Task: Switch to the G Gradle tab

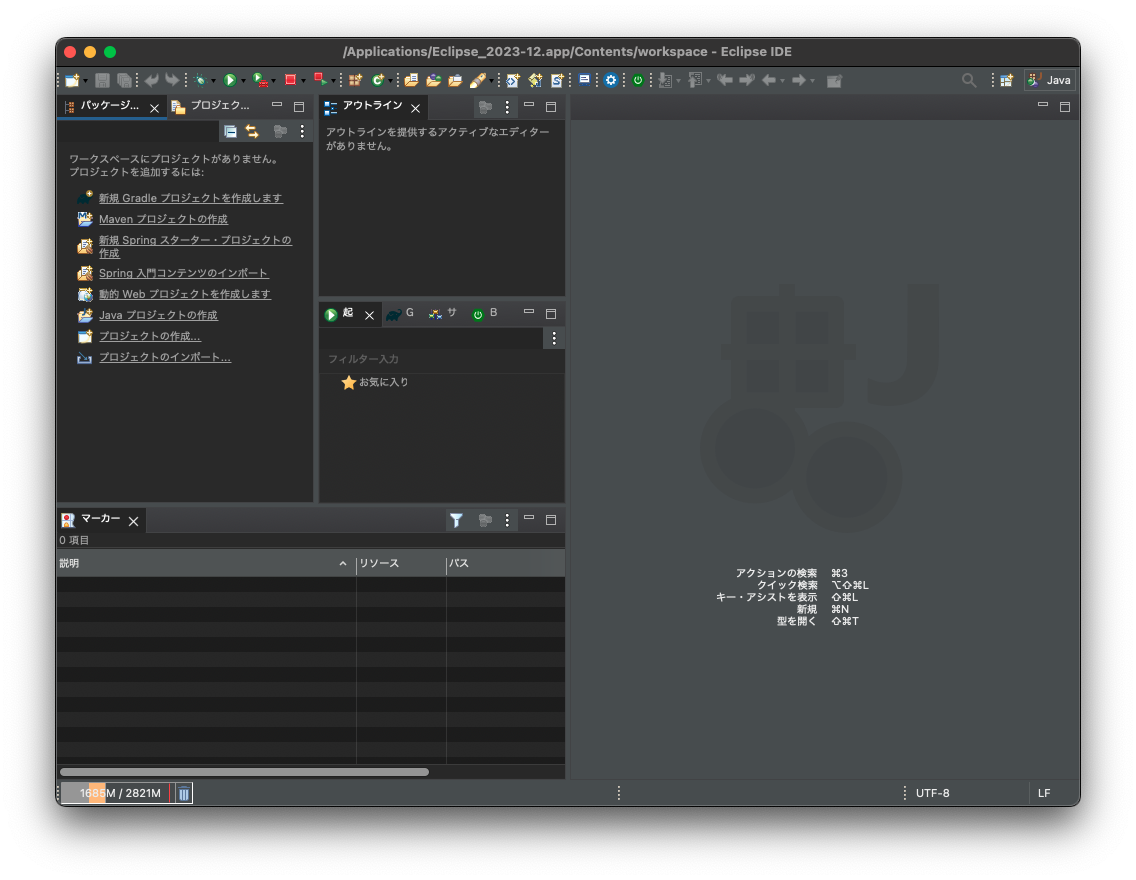Action: (x=401, y=314)
